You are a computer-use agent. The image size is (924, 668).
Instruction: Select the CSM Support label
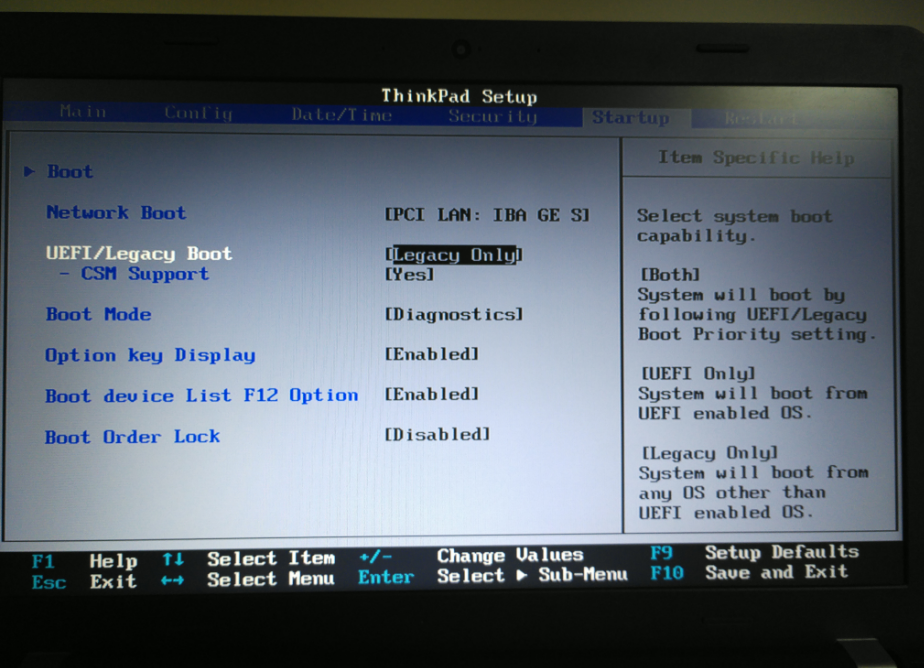[144, 274]
